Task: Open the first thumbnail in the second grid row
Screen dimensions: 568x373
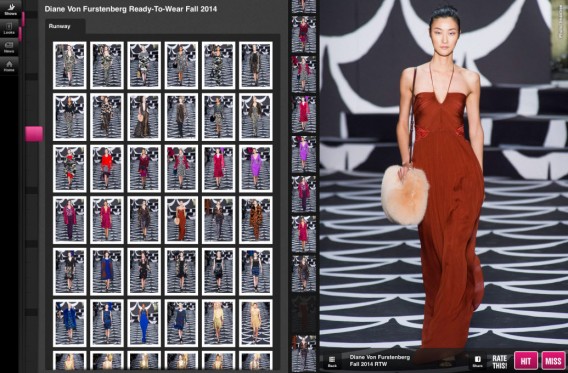Action: click(70, 117)
